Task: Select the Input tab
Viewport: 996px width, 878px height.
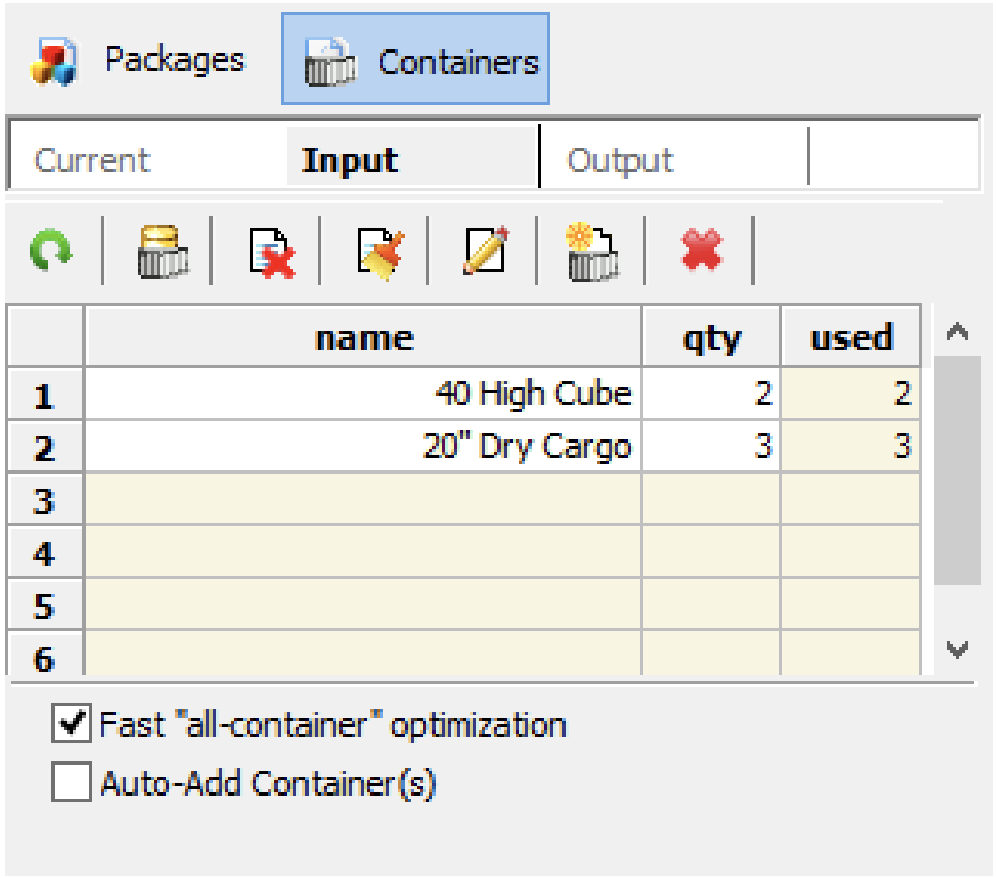Action: pos(350,161)
